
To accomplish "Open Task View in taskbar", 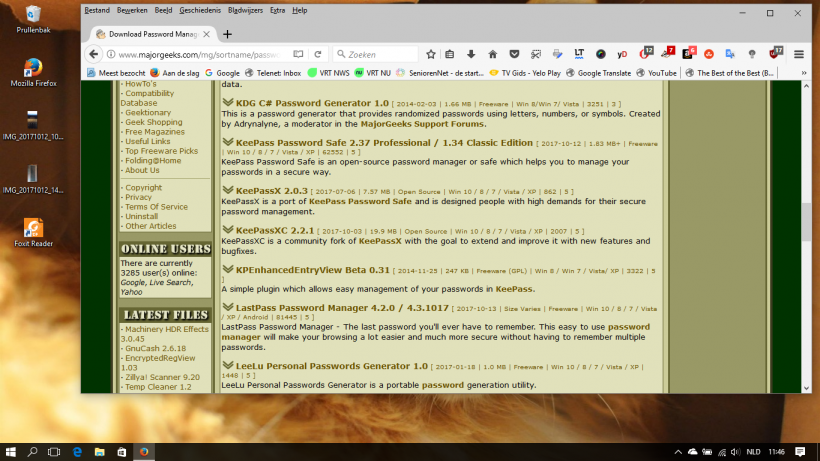I will (x=54, y=452).
